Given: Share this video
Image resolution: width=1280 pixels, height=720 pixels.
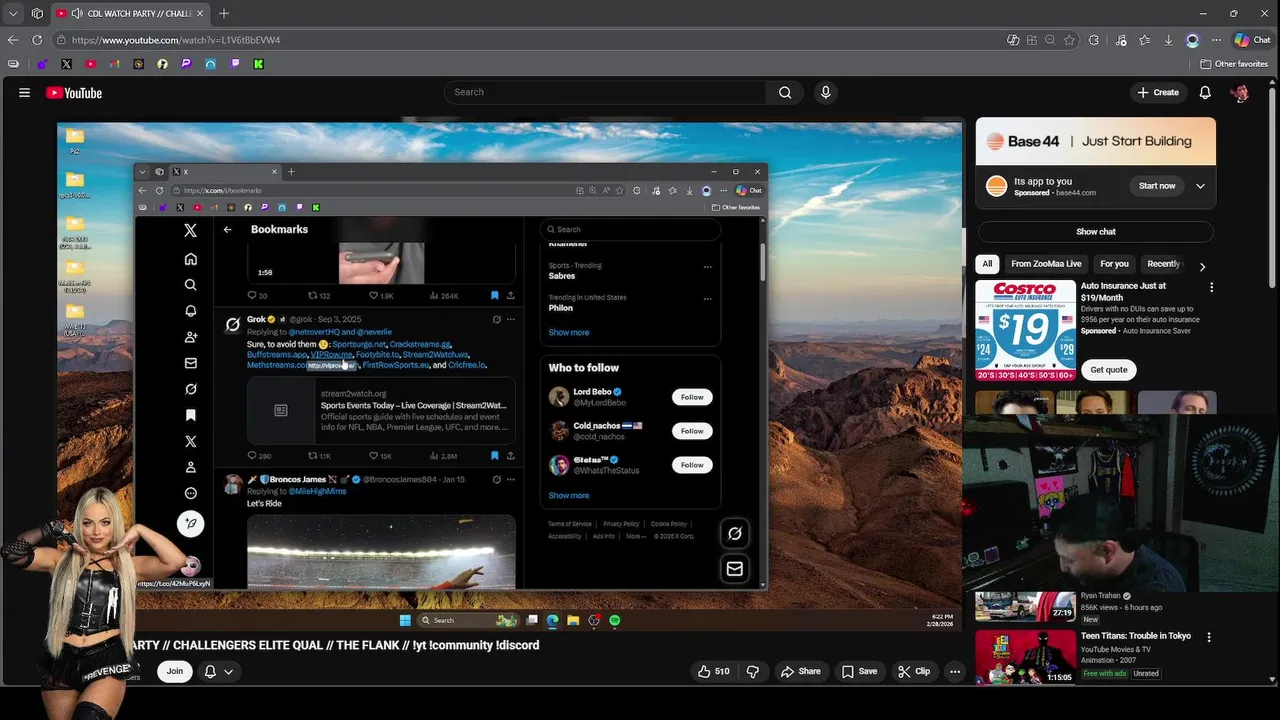Looking at the screenshot, I should click(800, 671).
